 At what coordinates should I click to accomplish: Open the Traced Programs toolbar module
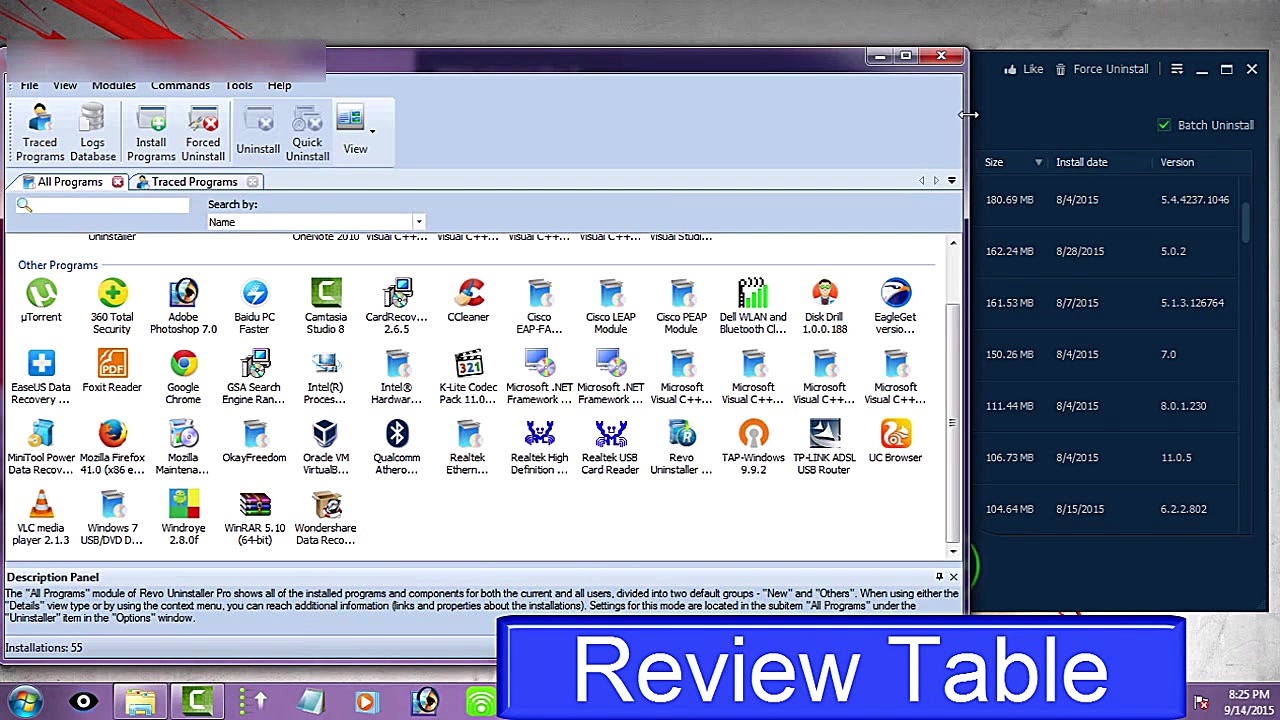[40, 134]
